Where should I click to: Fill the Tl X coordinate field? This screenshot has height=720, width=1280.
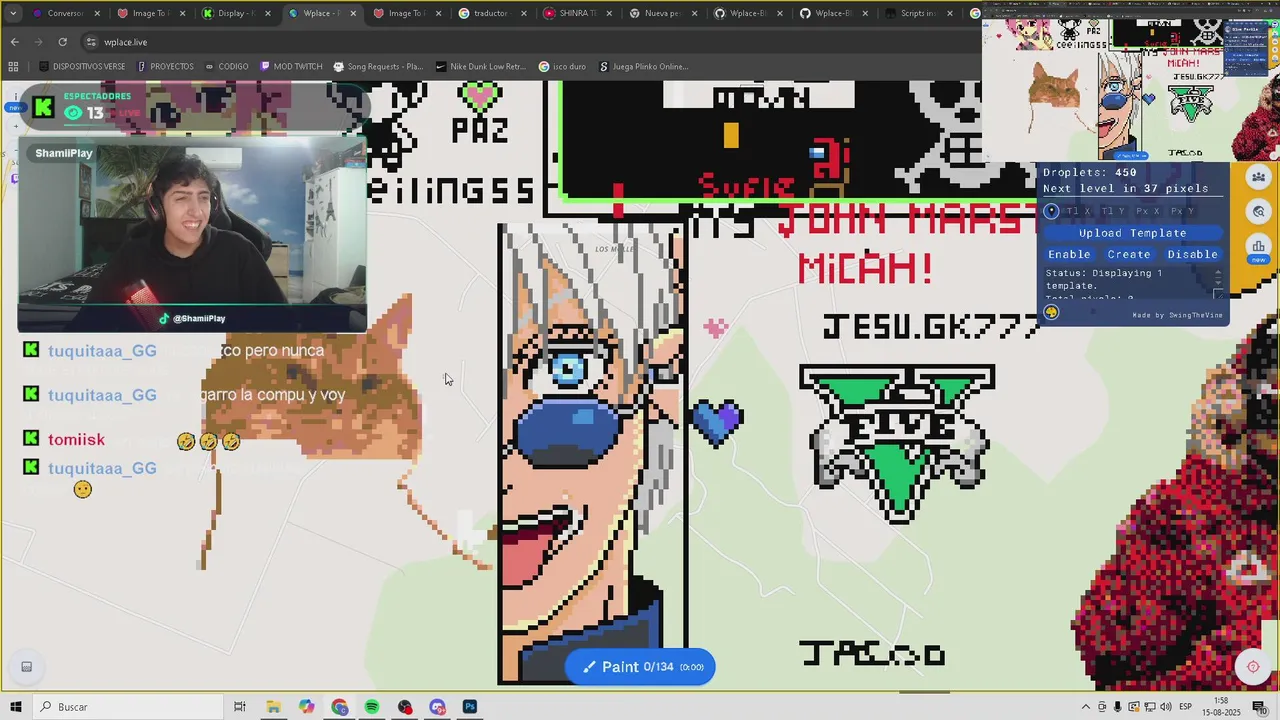tap(1078, 211)
